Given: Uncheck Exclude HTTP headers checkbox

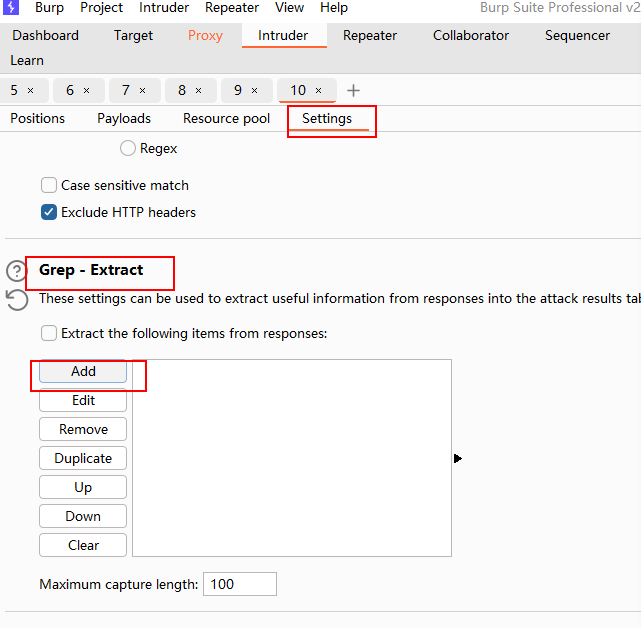Looking at the screenshot, I should (x=49, y=212).
